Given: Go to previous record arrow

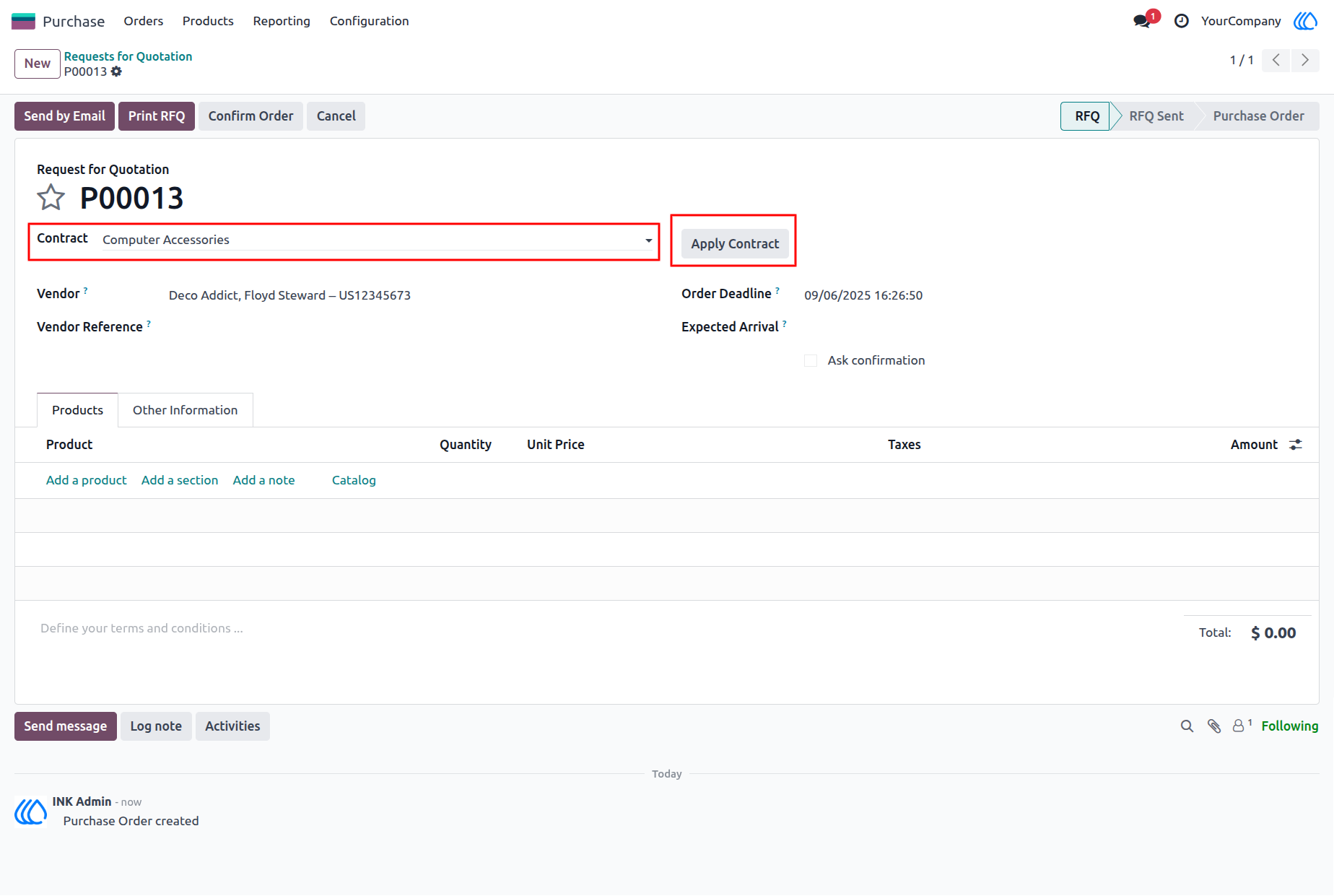Looking at the screenshot, I should pyautogui.click(x=1276, y=60).
